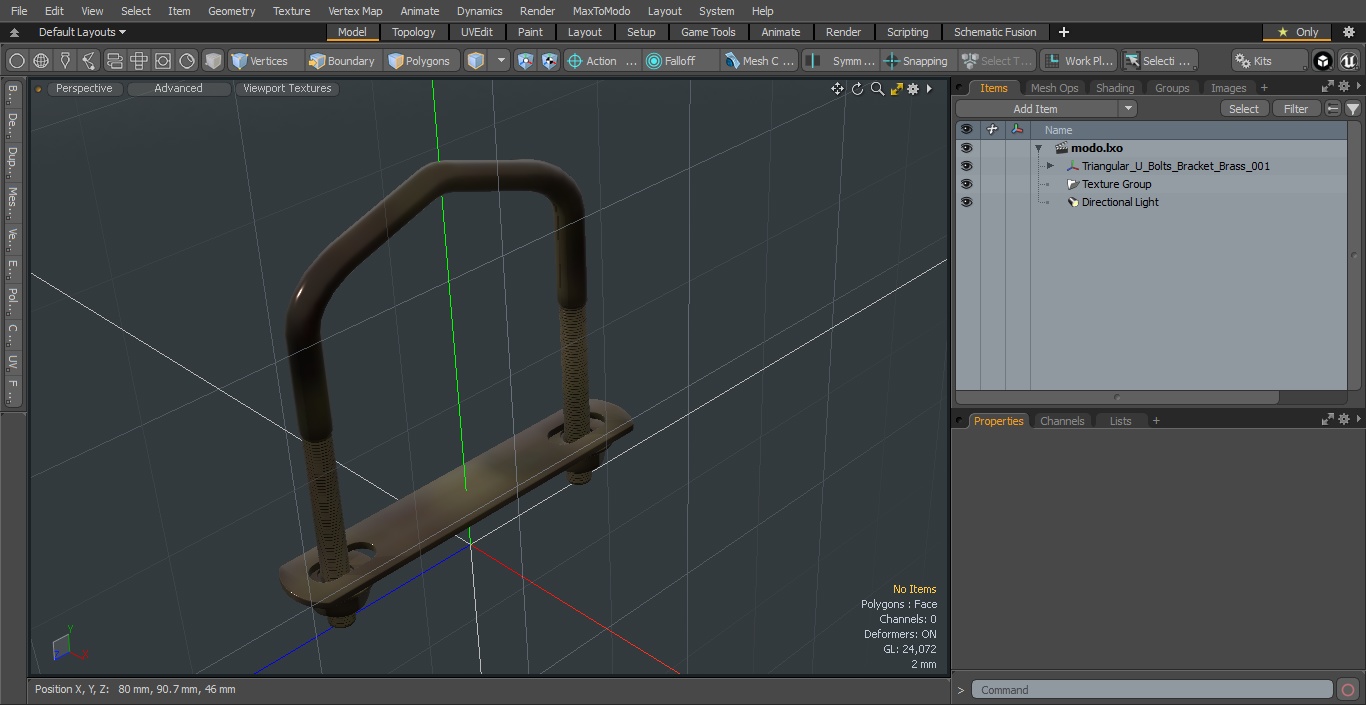Click the viewport pan move icon
Viewport: 1366px width, 705px height.
coord(837,89)
